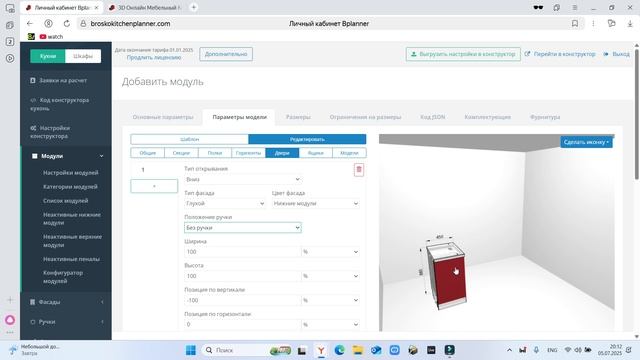The image size is (640, 360).
Task: Click the Код конструктора кухонь code icon
Action: click(33, 100)
